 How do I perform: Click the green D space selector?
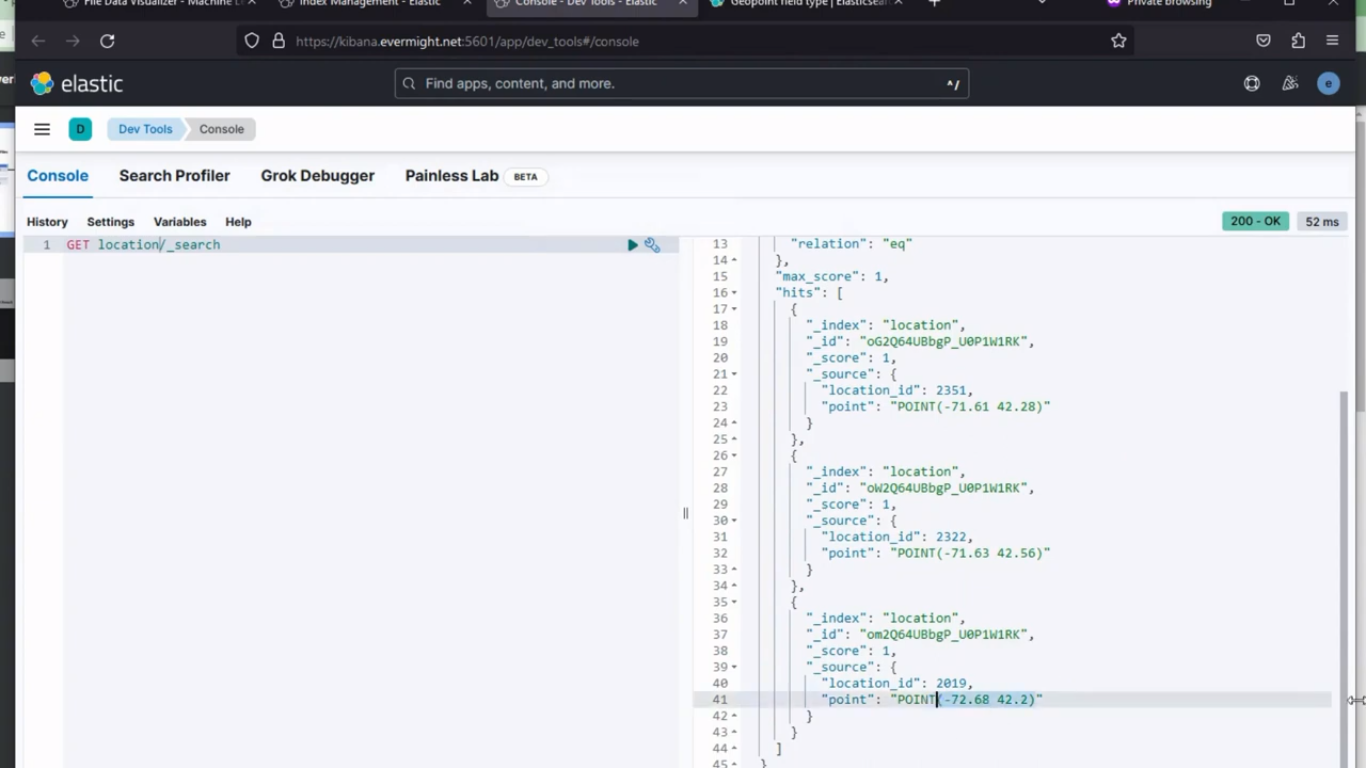coord(80,129)
